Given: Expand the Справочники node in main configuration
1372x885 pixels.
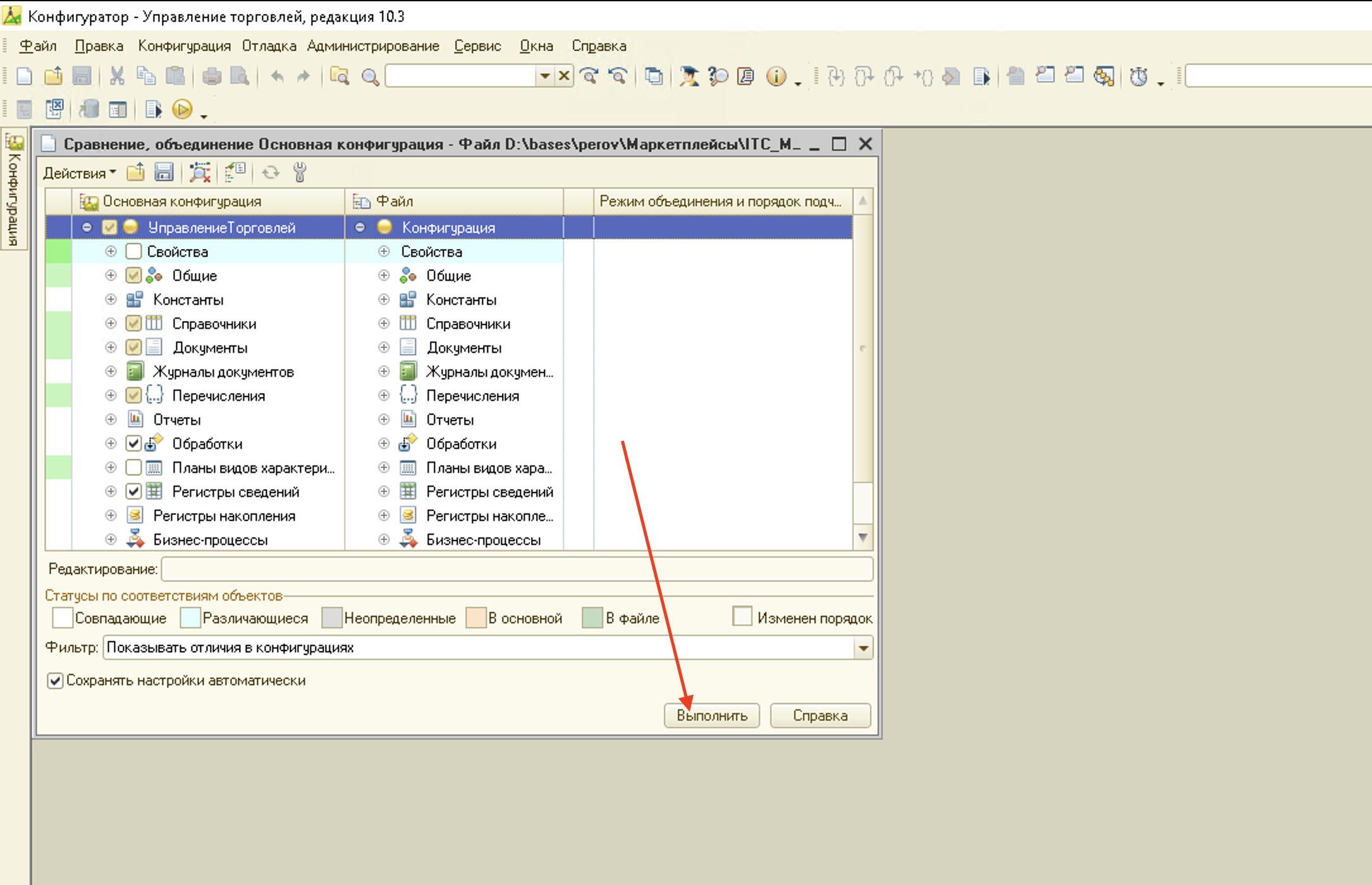Looking at the screenshot, I should pos(111,324).
